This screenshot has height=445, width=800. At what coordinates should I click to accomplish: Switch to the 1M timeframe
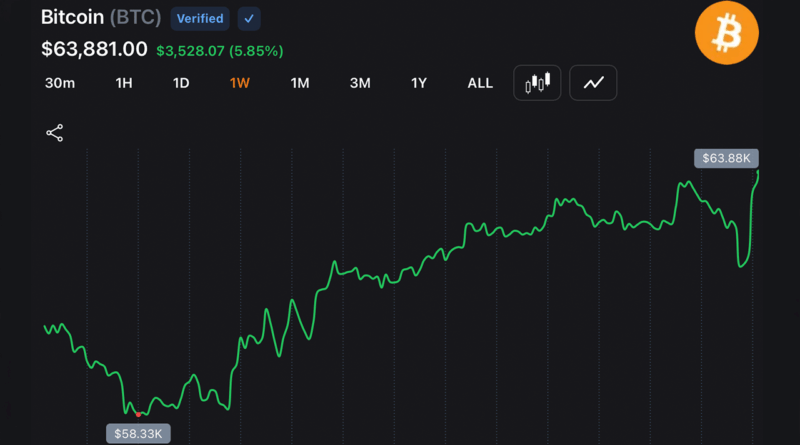[x=300, y=83]
